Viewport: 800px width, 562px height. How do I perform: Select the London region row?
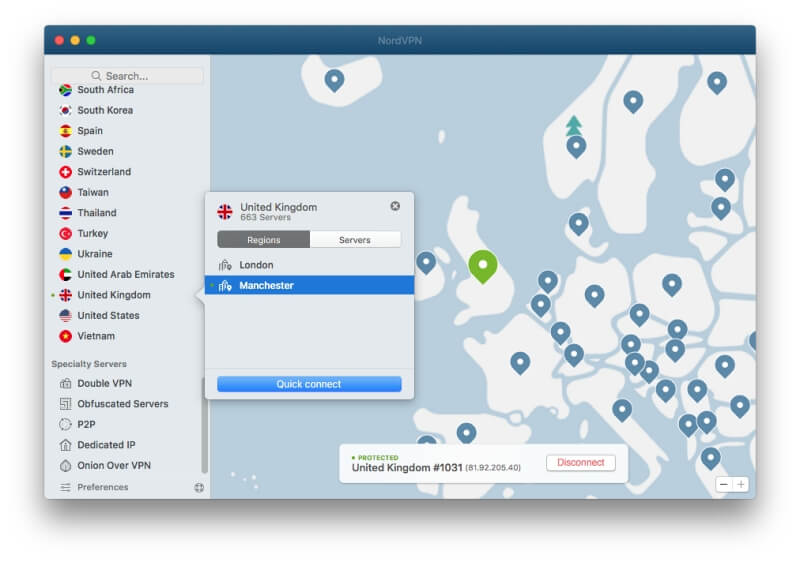pos(309,265)
